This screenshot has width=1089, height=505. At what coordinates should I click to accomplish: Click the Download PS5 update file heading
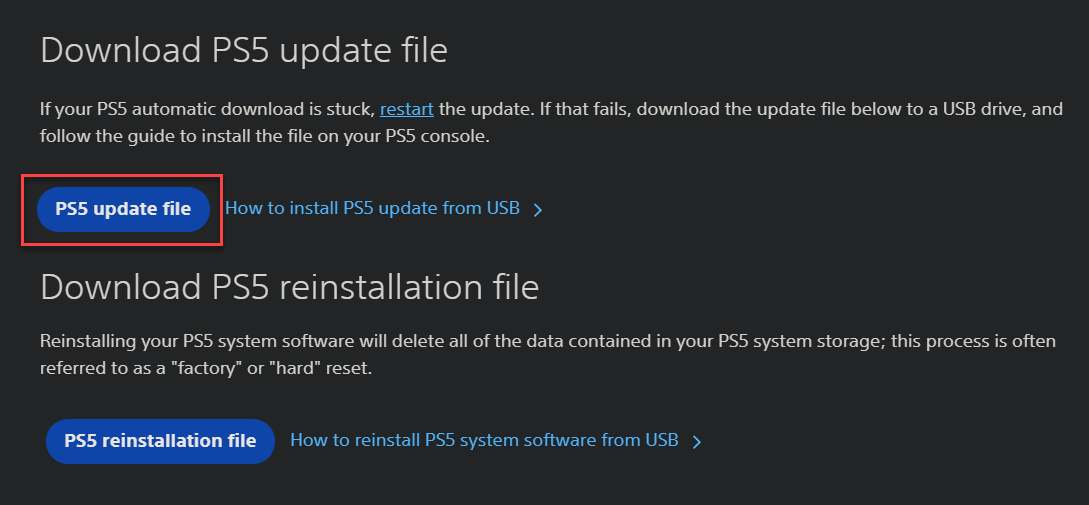coord(243,50)
